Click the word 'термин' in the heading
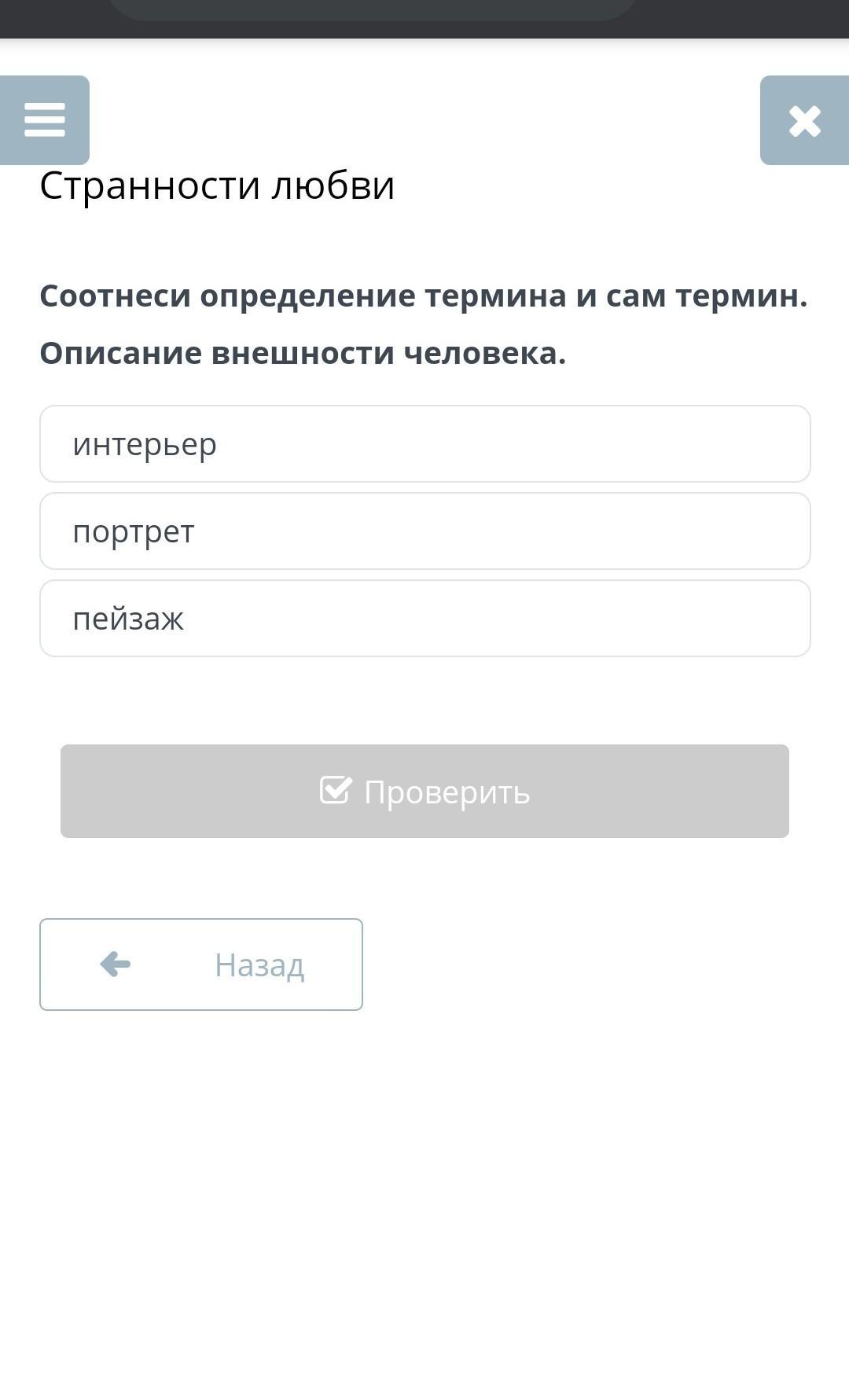The height and width of the screenshot is (1400, 849). (x=741, y=296)
